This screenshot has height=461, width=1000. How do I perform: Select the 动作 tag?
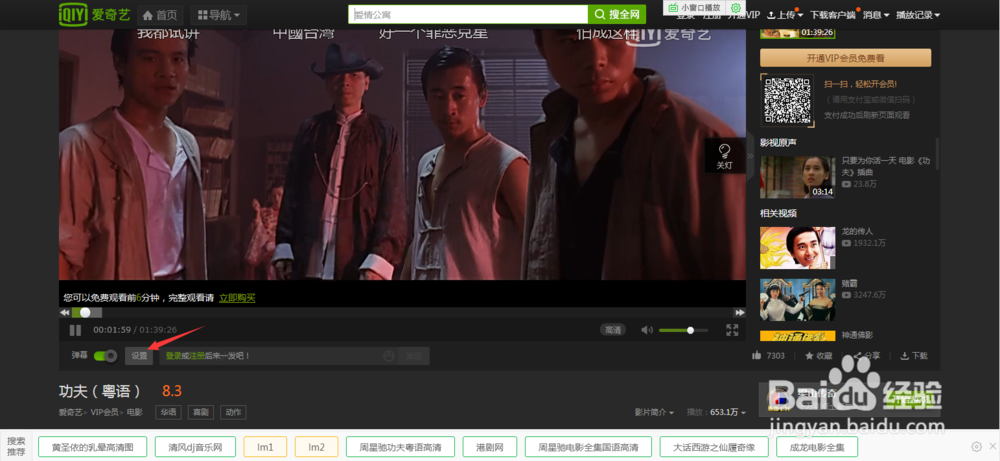pos(233,413)
